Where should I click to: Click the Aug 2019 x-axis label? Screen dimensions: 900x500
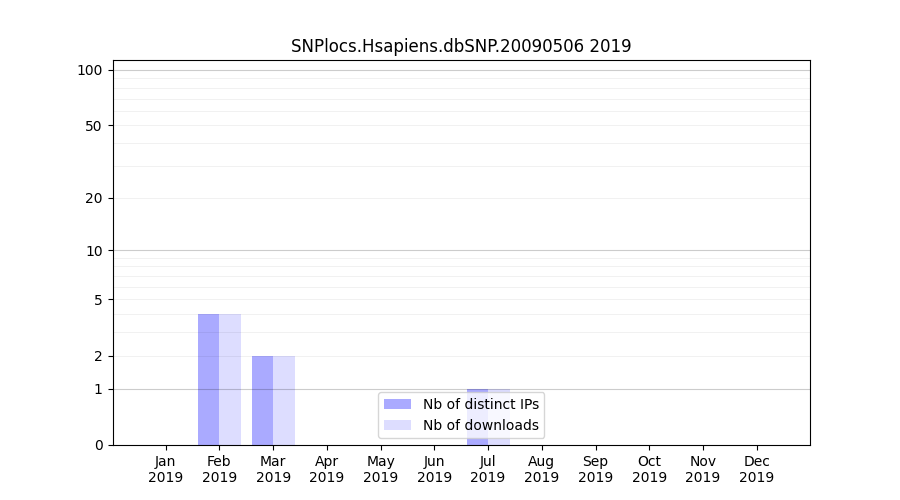pos(541,469)
